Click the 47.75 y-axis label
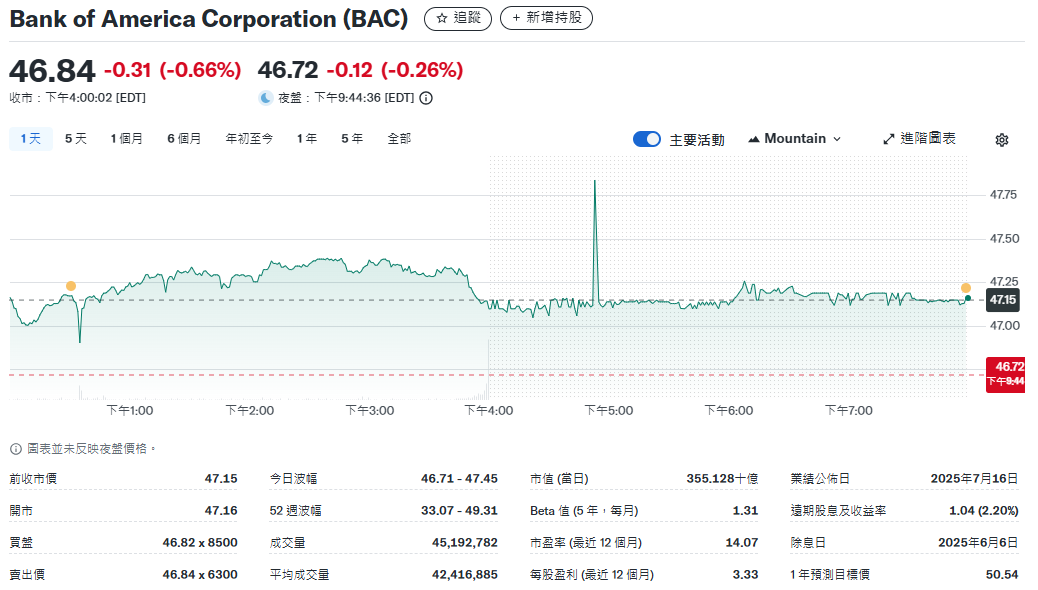Viewport: 1038px width, 590px height. tap(1003, 195)
